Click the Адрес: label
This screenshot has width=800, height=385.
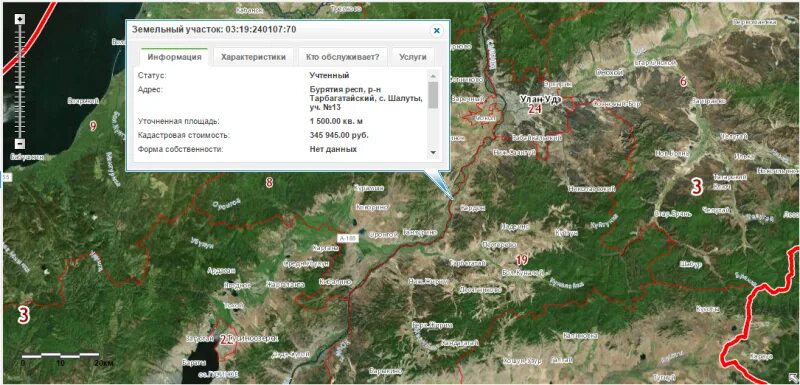point(150,89)
